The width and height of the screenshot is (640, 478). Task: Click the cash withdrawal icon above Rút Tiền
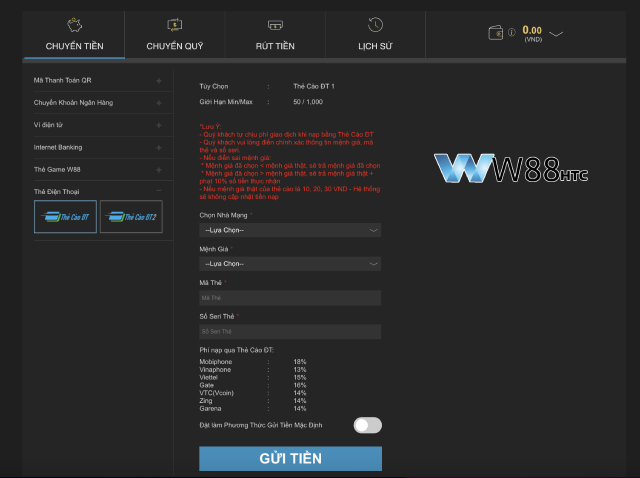click(275, 25)
